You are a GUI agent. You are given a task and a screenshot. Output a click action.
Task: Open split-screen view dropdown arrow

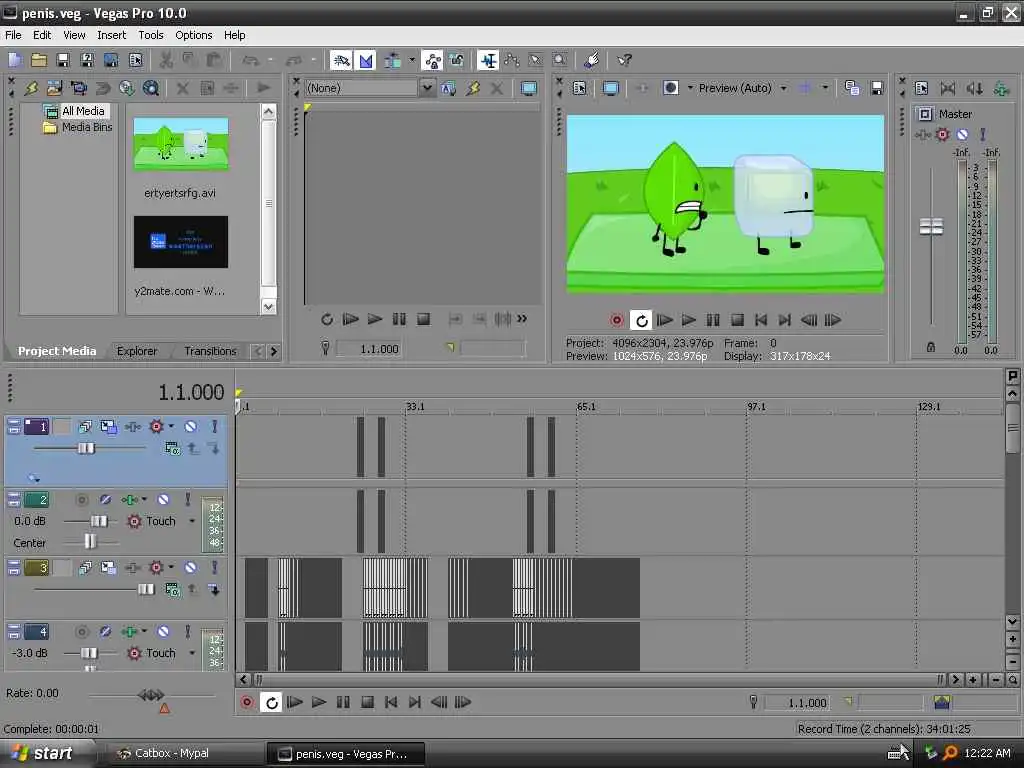point(690,88)
